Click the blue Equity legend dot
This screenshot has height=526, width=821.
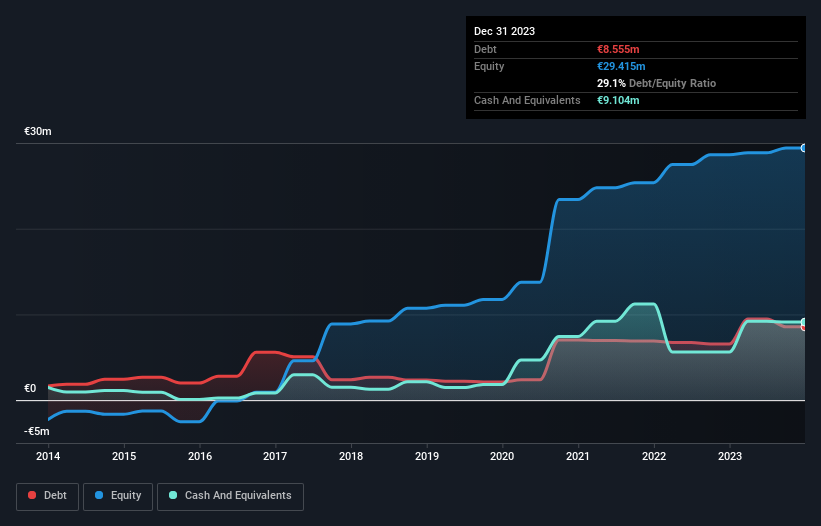99,495
